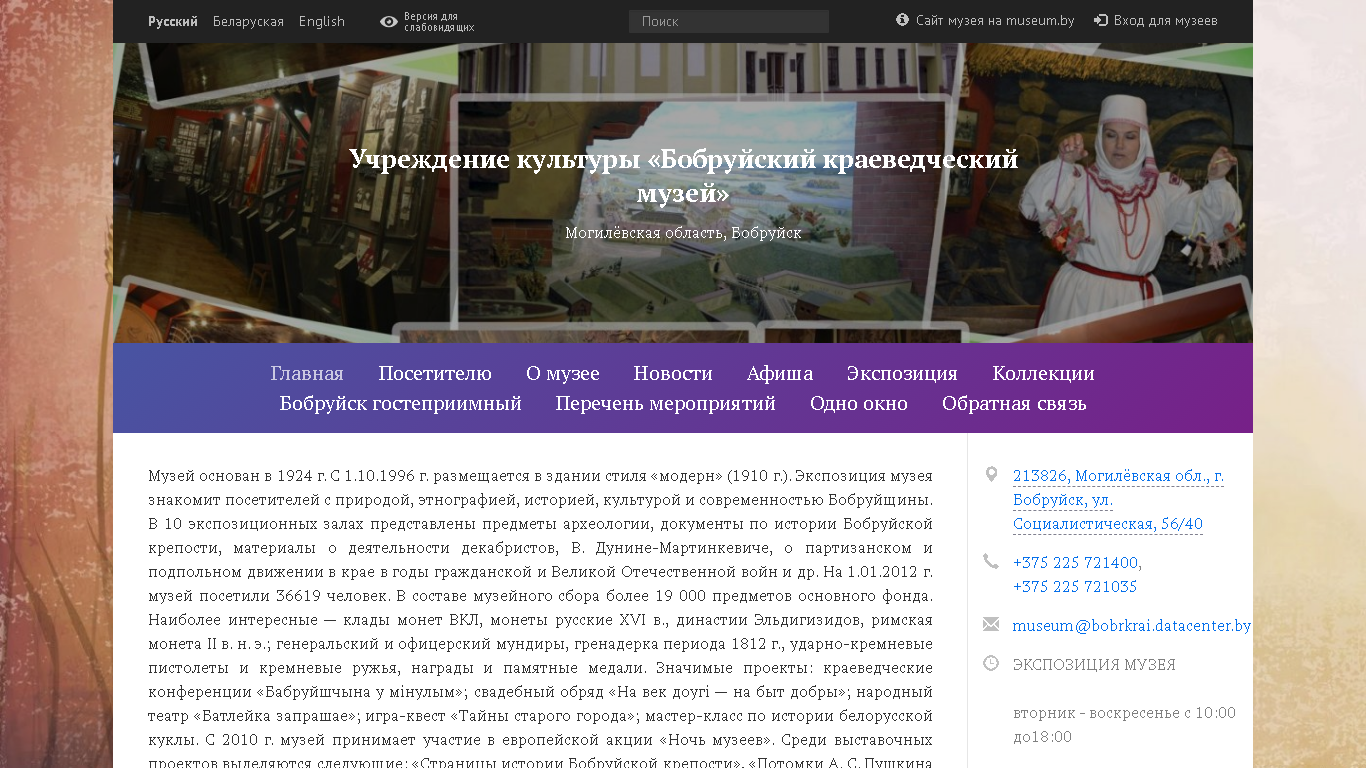The height and width of the screenshot is (768, 1366).
Task: Open Перечень мероприятий menu item
Action: click(x=666, y=403)
